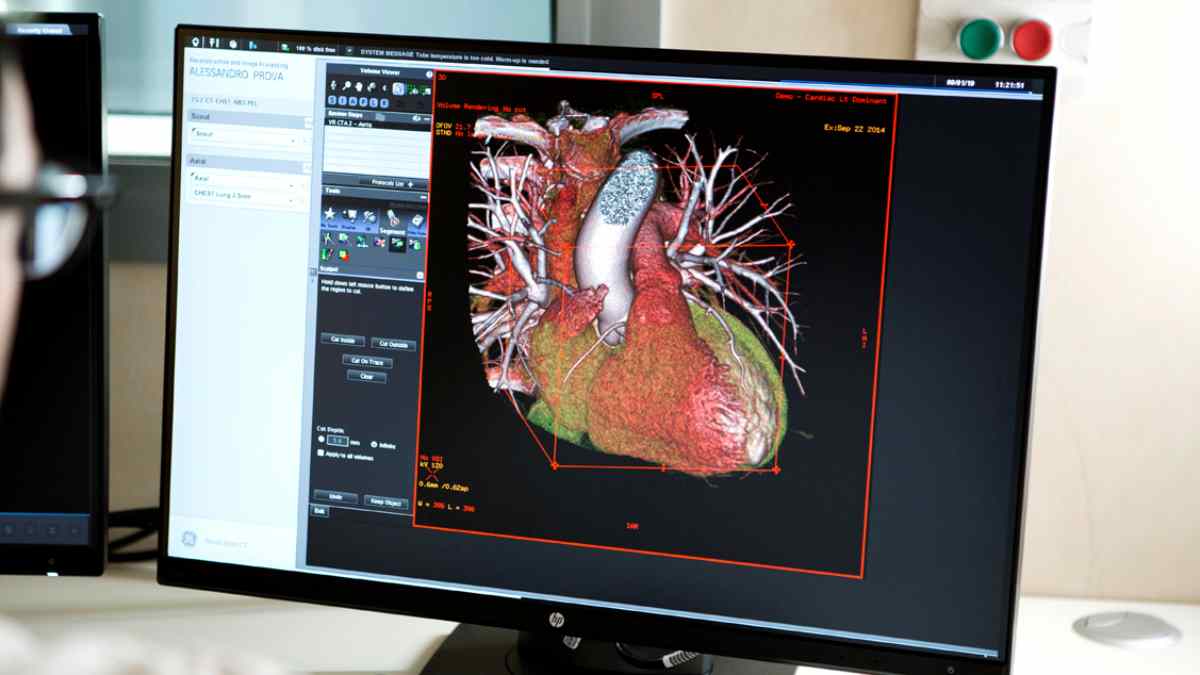
Task: Select the mm cut depth radio button
Action: click(x=321, y=439)
